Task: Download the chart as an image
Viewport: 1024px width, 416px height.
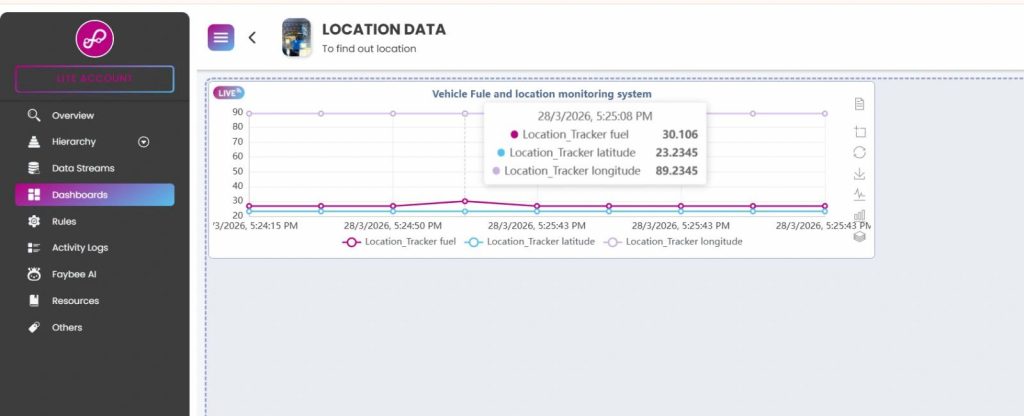Action: pos(859,174)
